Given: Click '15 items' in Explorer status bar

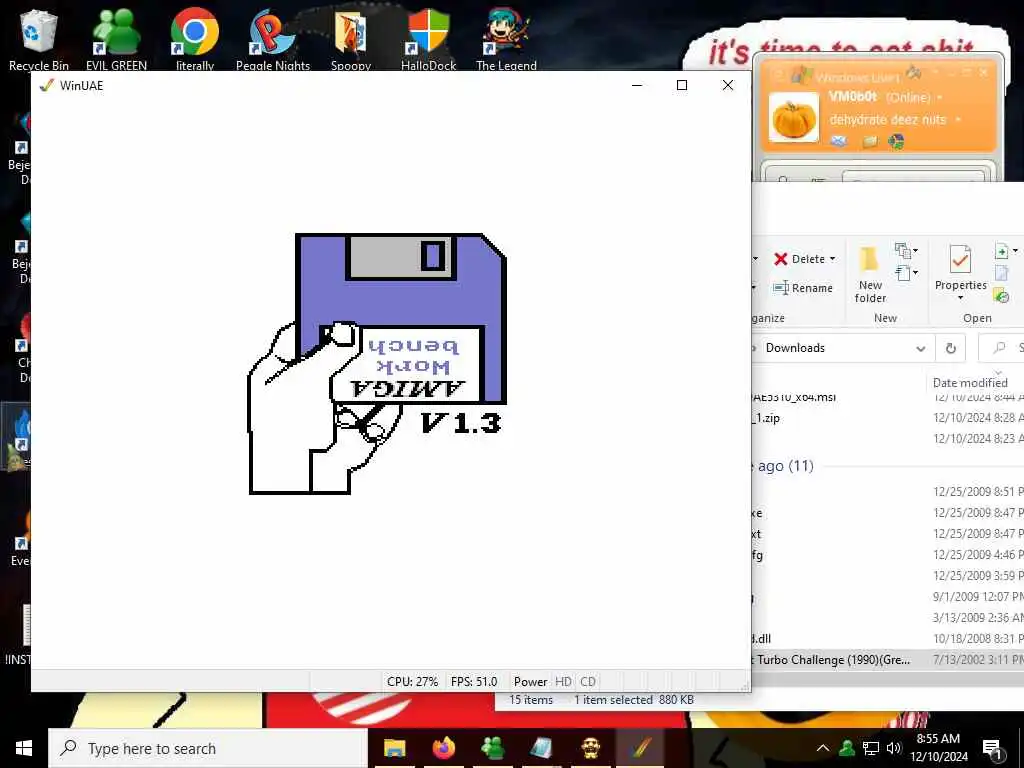Looking at the screenshot, I should (531, 700).
